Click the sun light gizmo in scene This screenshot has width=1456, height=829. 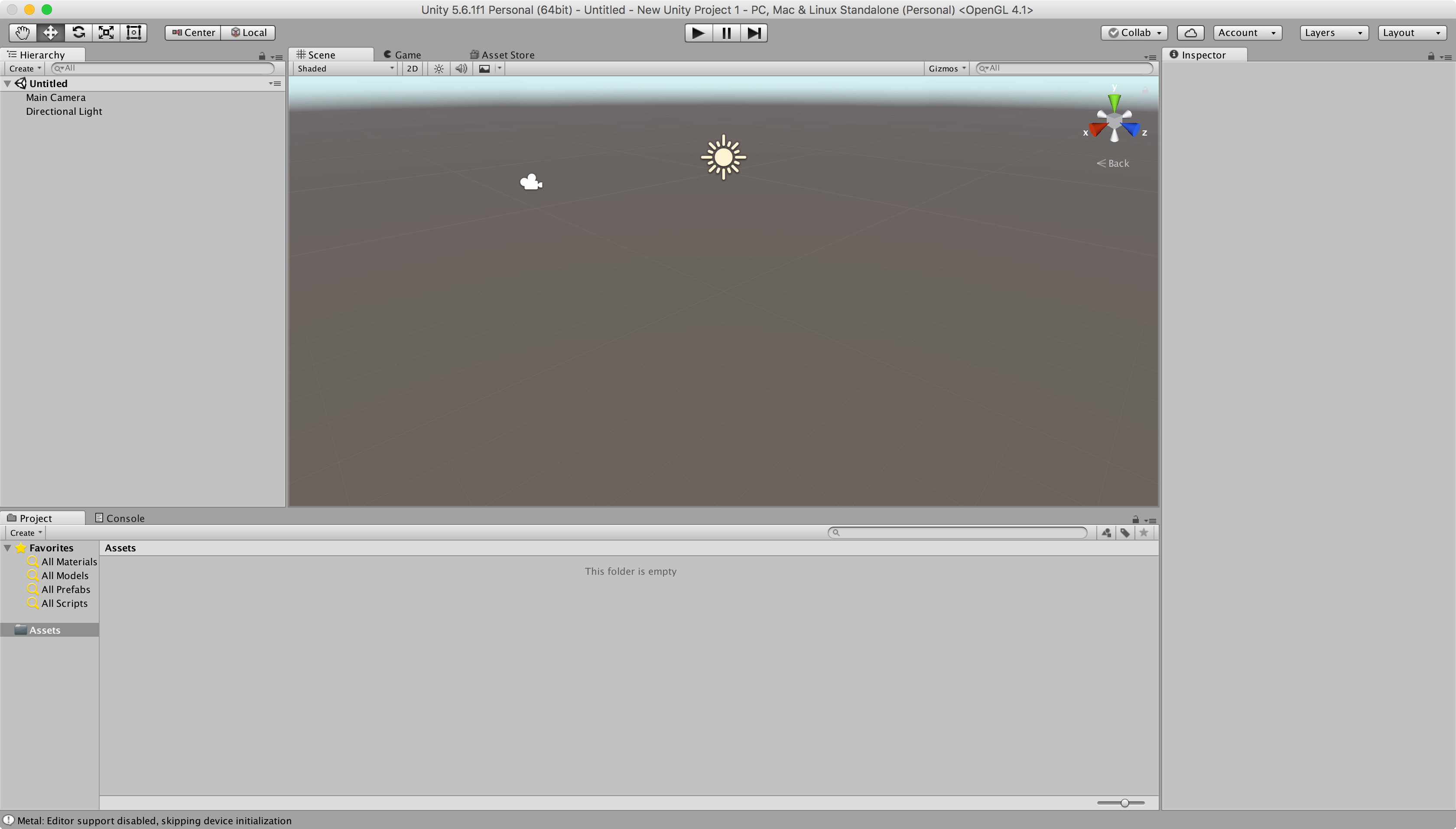(x=723, y=157)
